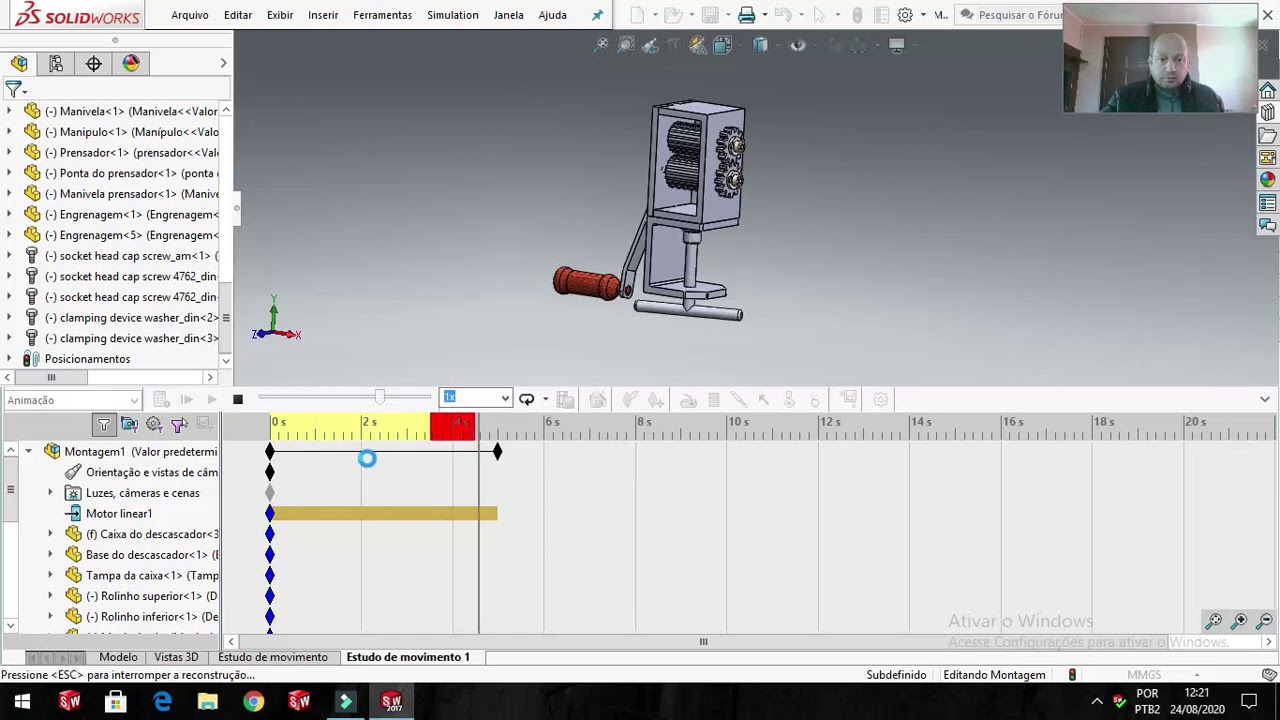
Task: Click the Orientação e vistas key point
Action: [x=269, y=472]
